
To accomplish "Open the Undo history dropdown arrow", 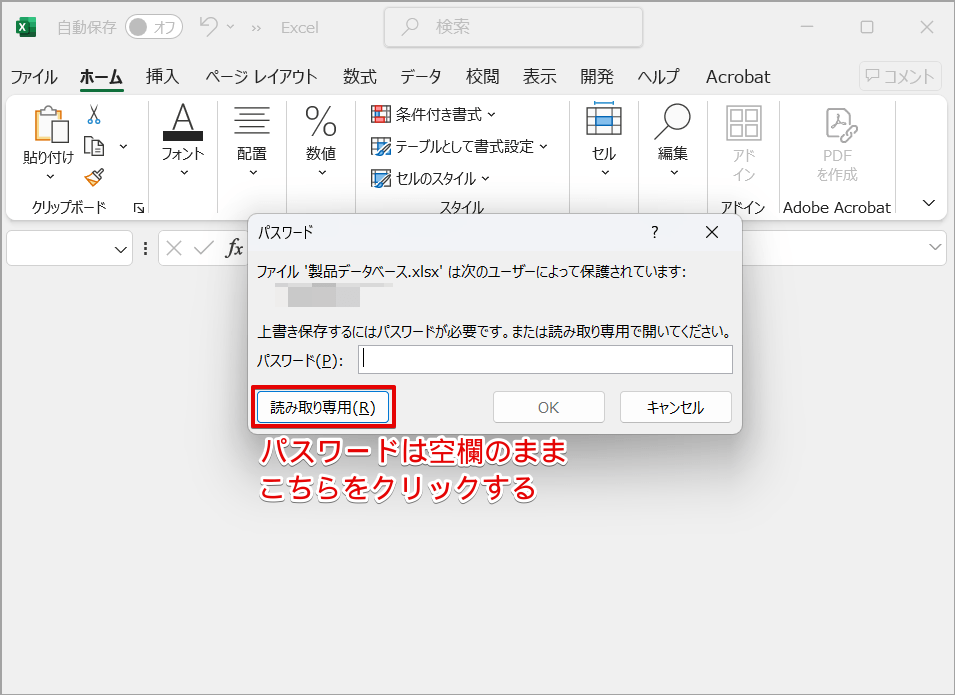I will point(230,27).
